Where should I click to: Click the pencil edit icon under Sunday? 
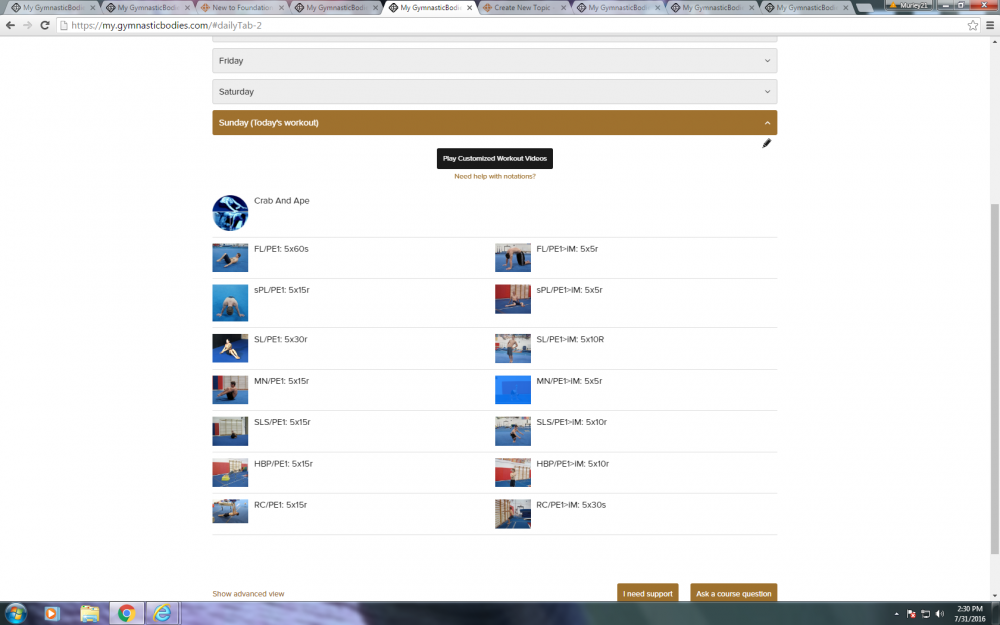[767, 143]
